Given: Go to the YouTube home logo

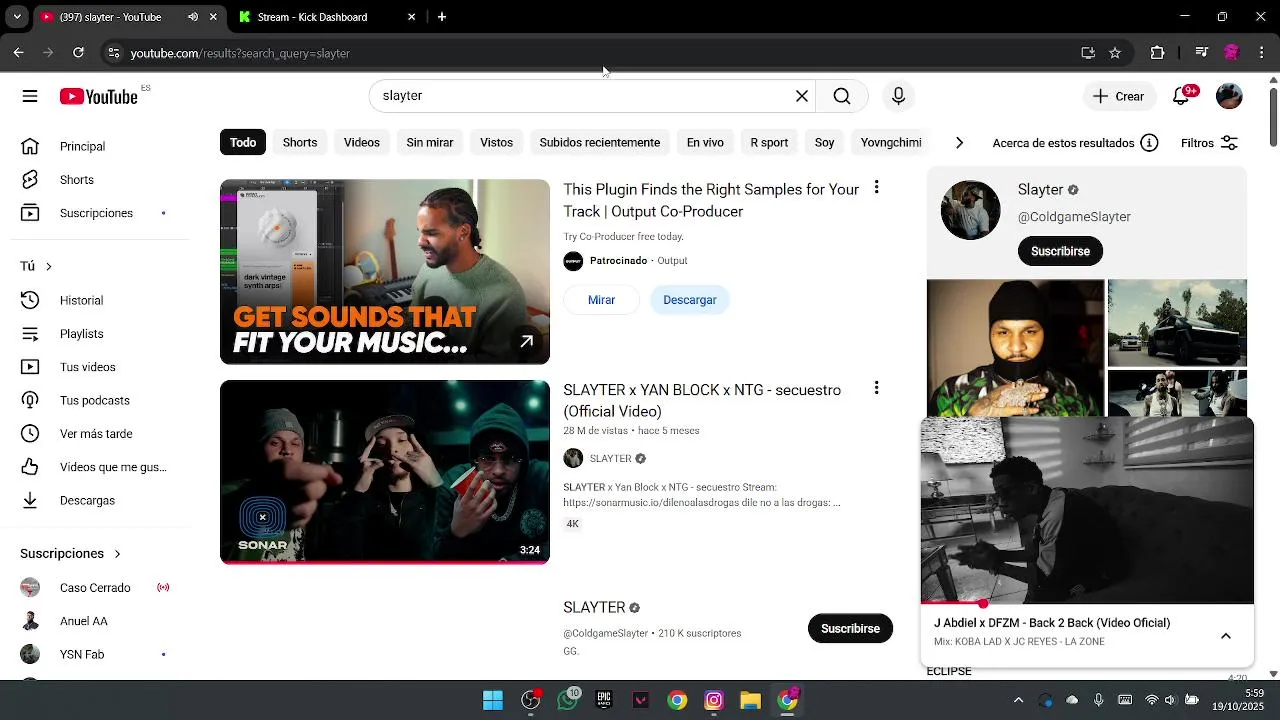Looking at the screenshot, I should [98, 96].
